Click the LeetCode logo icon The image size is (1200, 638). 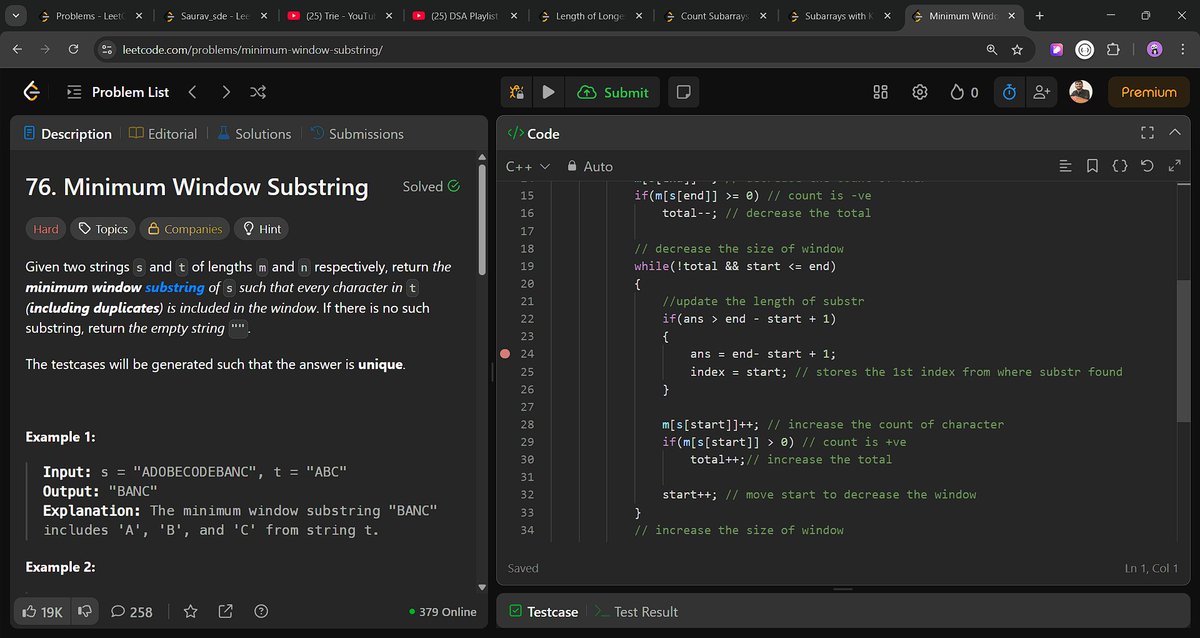[33, 92]
